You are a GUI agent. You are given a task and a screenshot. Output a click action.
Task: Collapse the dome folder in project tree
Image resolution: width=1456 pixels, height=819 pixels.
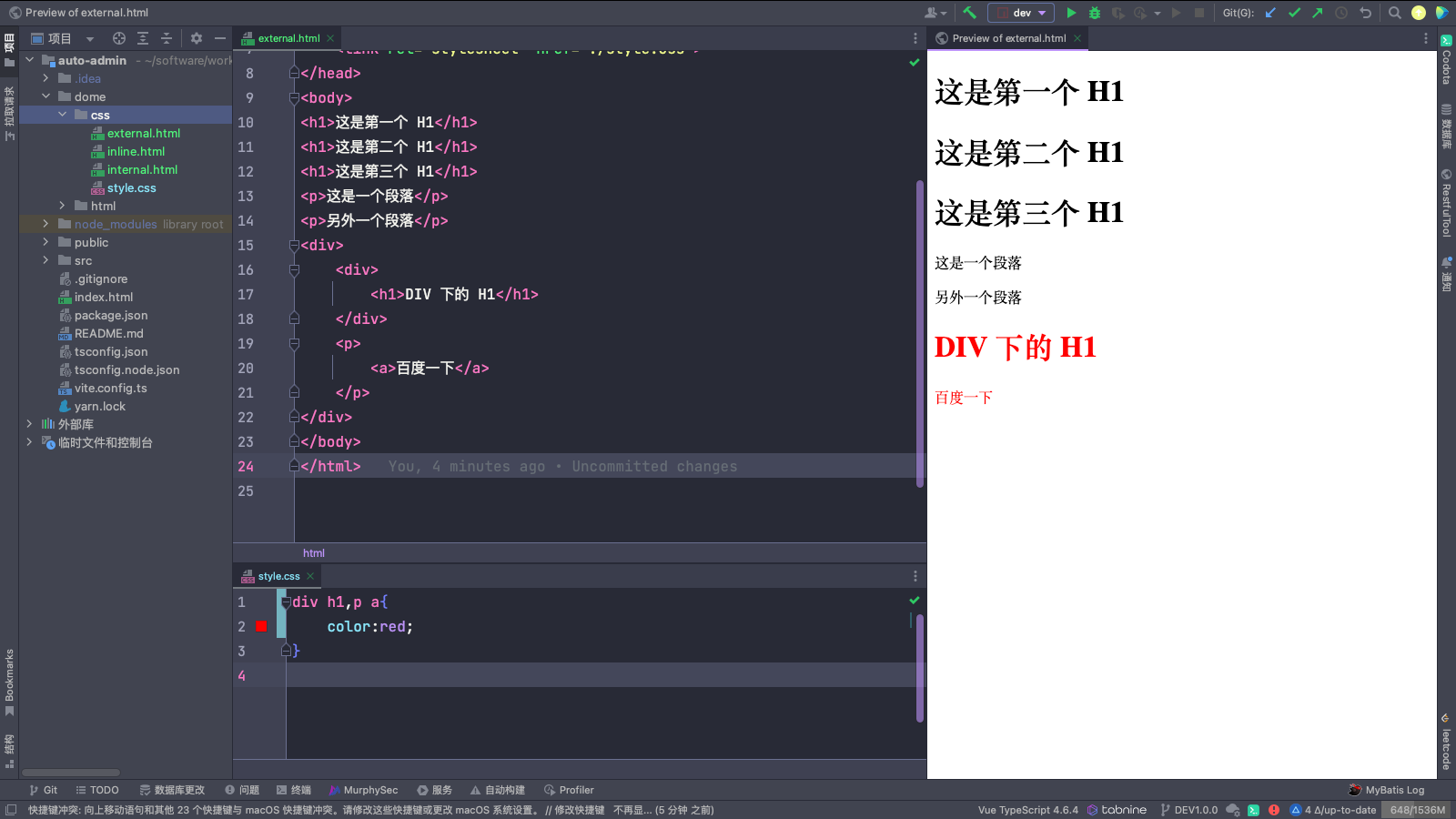[x=45, y=96]
